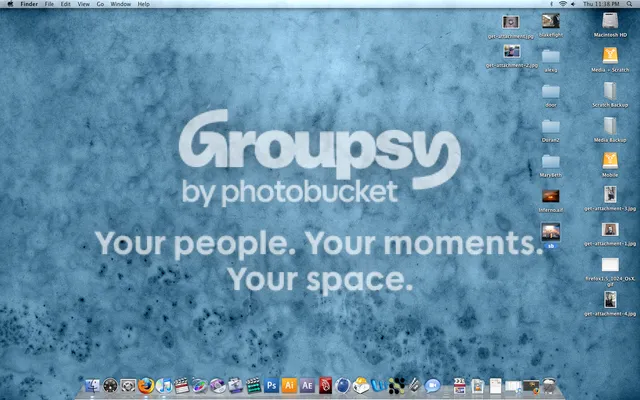Open the Help menu
This screenshot has width=640, height=400.
pyautogui.click(x=143, y=4)
